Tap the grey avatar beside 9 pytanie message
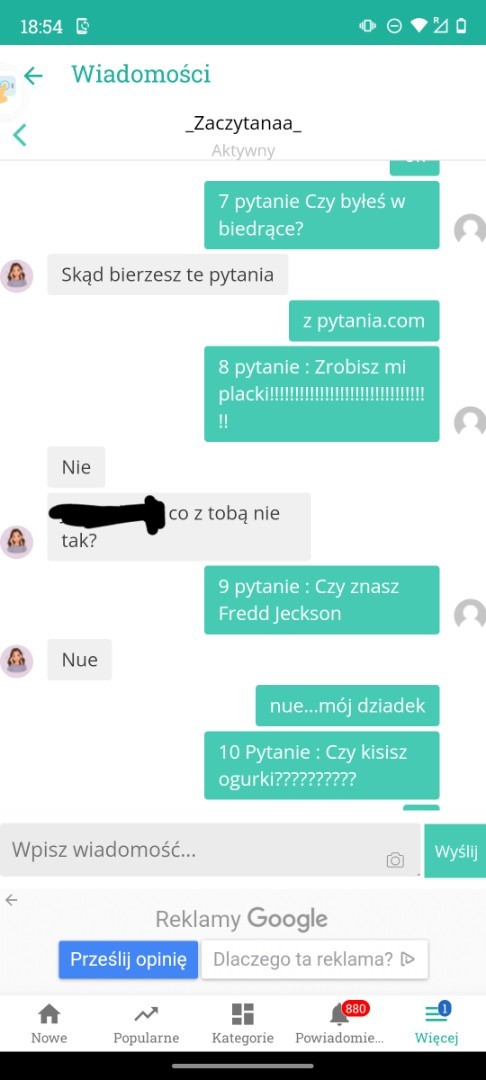Viewport: 486px width, 1080px height. click(x=470, y=614)
